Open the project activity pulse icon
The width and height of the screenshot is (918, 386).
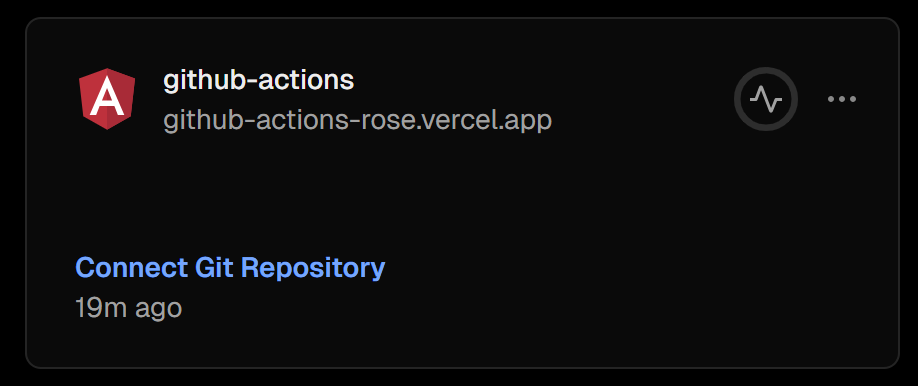click(x=766, y=99)
